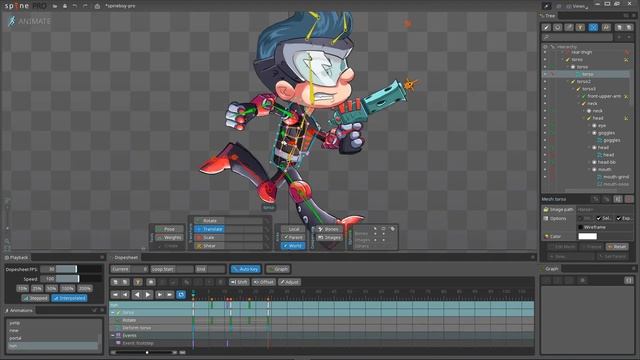Click the save project icon
The width and height of the screenshot is (640, 360).
point(64,6)
